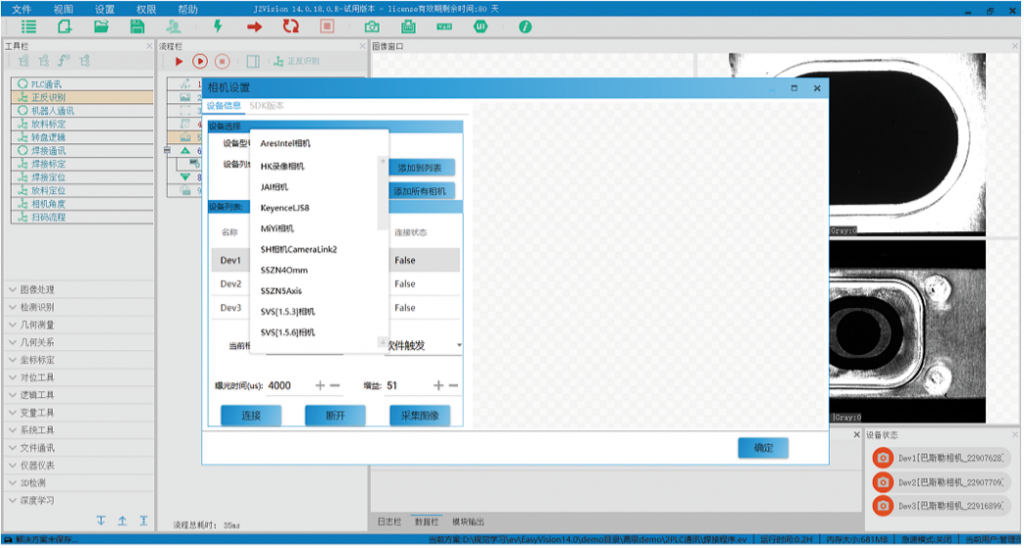
Task: Open the 权限 menu
Action: (146, 9)
